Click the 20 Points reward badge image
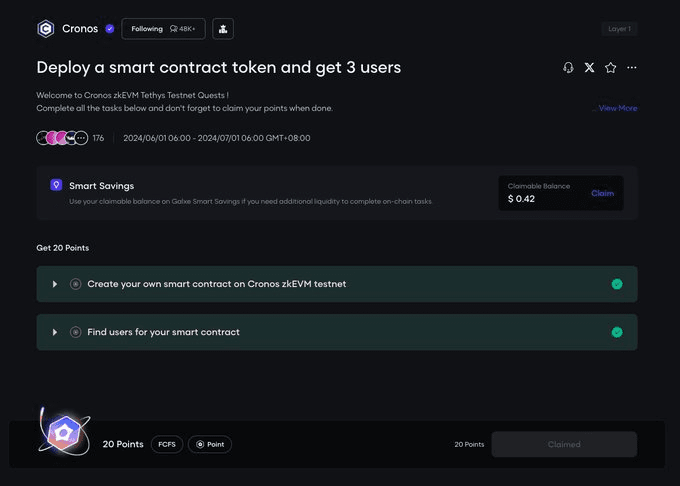Viewport: 680px width, 486px height. click(65, 433)
